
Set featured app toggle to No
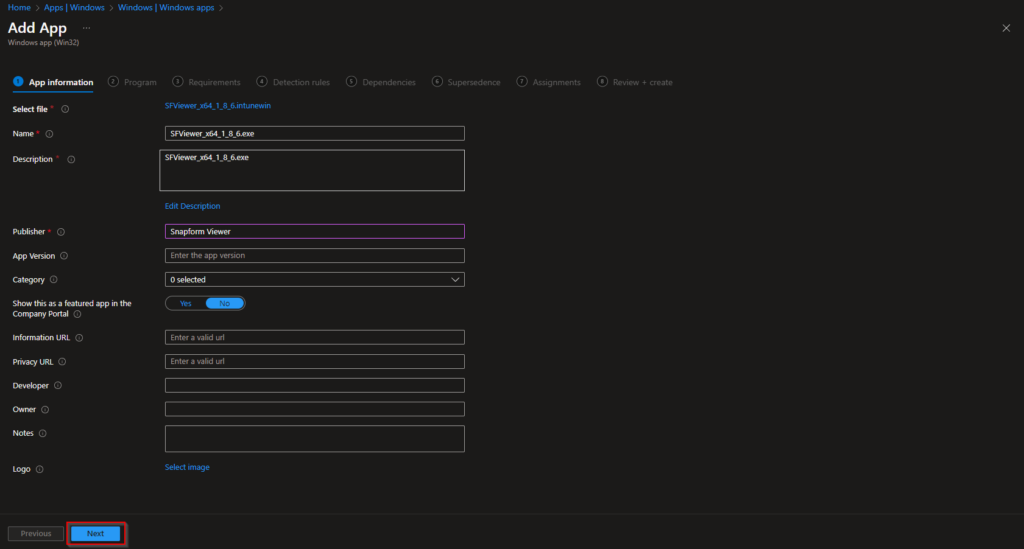pos(225,304)
